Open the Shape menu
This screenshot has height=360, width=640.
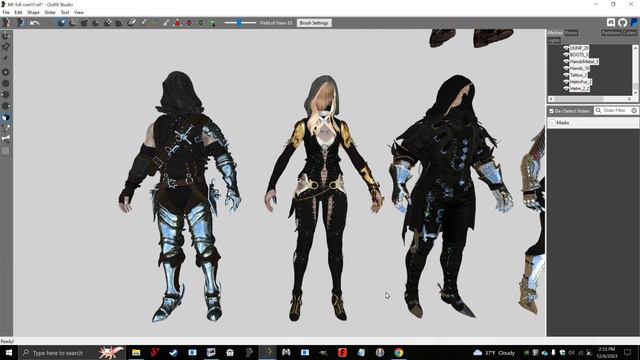(33, 13)
